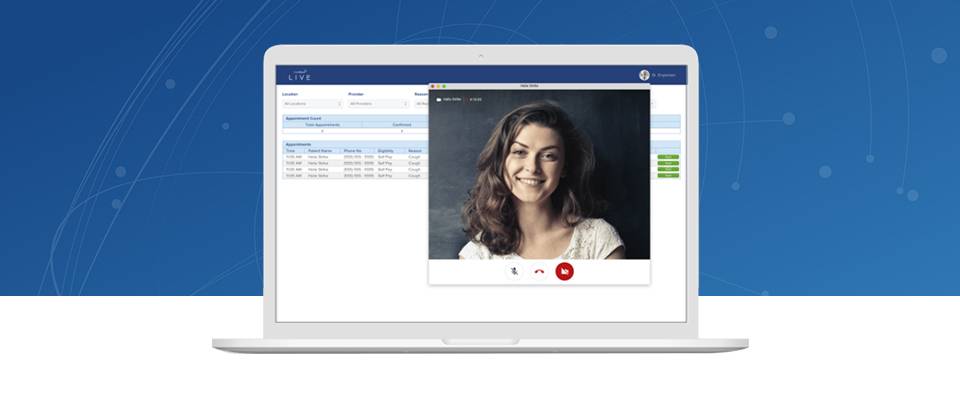Turn off camera with the red video button
This screenshot has width=960, height=400.
click(x=564, y=271)
